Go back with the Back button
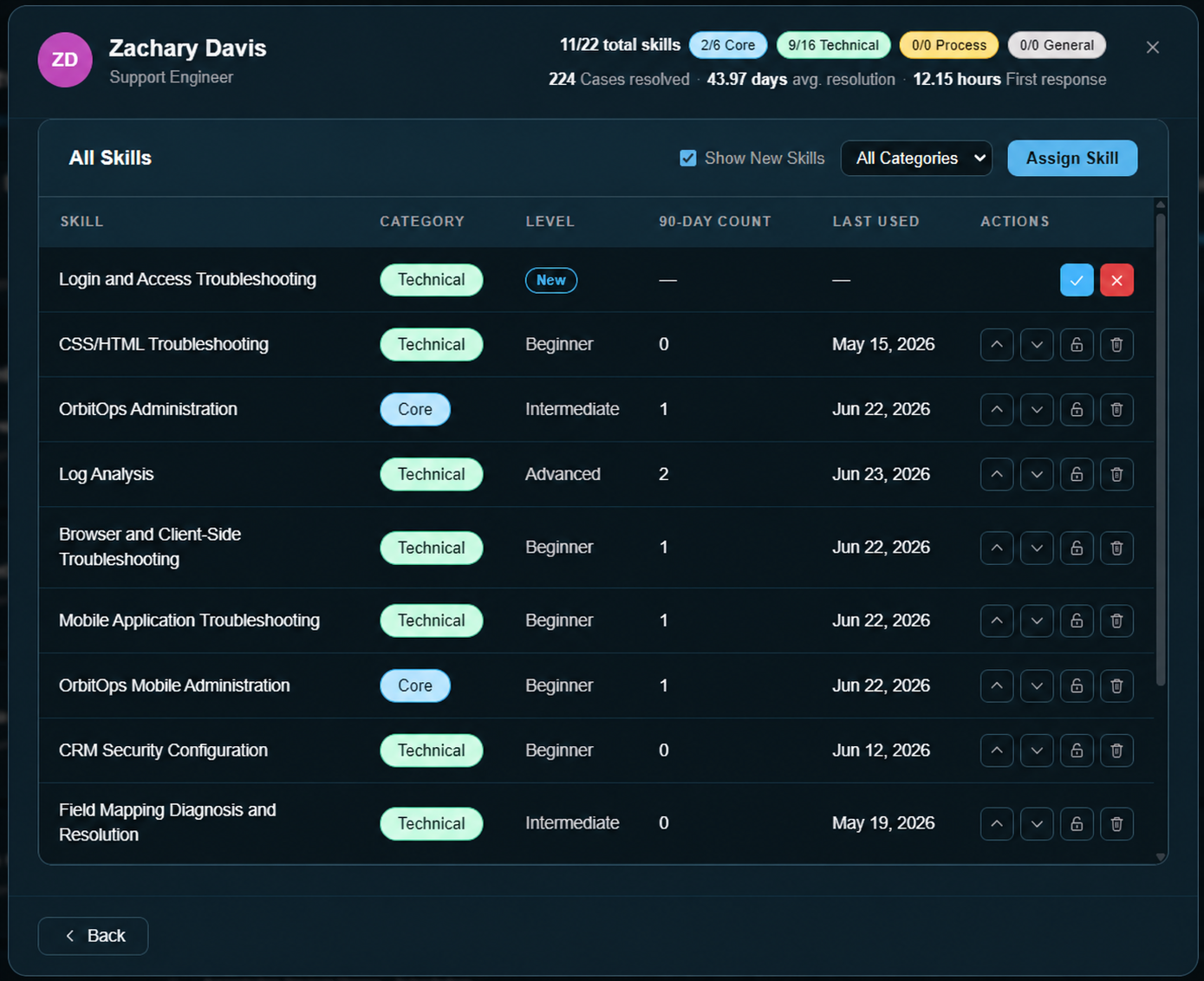Screen dimensions: 1204x981 [93, 936]
